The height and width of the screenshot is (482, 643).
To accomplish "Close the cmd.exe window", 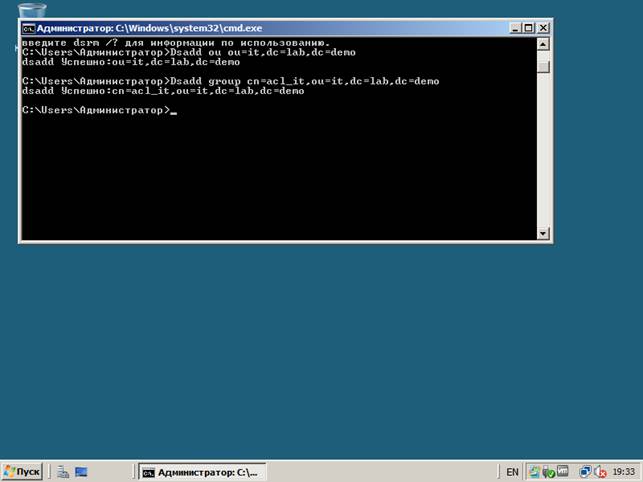I will [x=543, y=28].
